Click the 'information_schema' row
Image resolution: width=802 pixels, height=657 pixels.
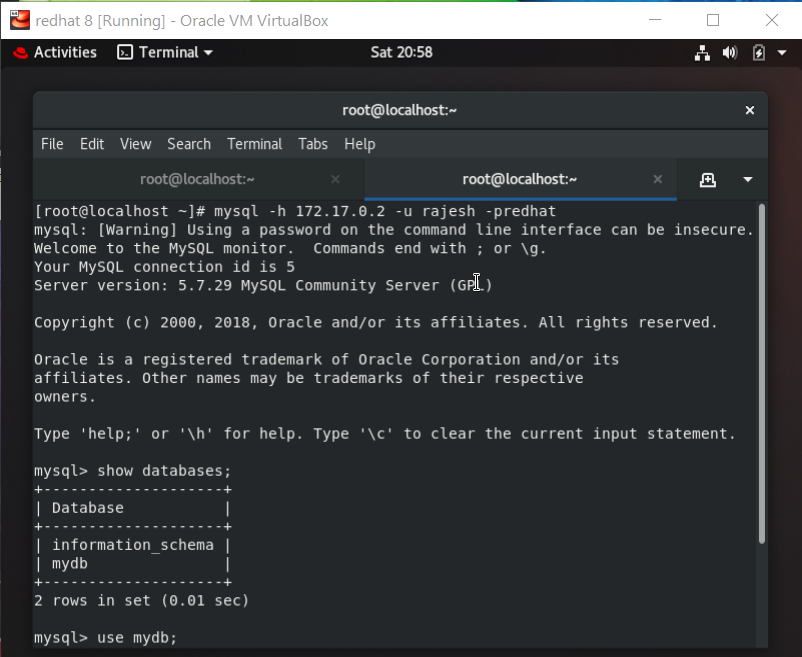[x=132, y=545]
